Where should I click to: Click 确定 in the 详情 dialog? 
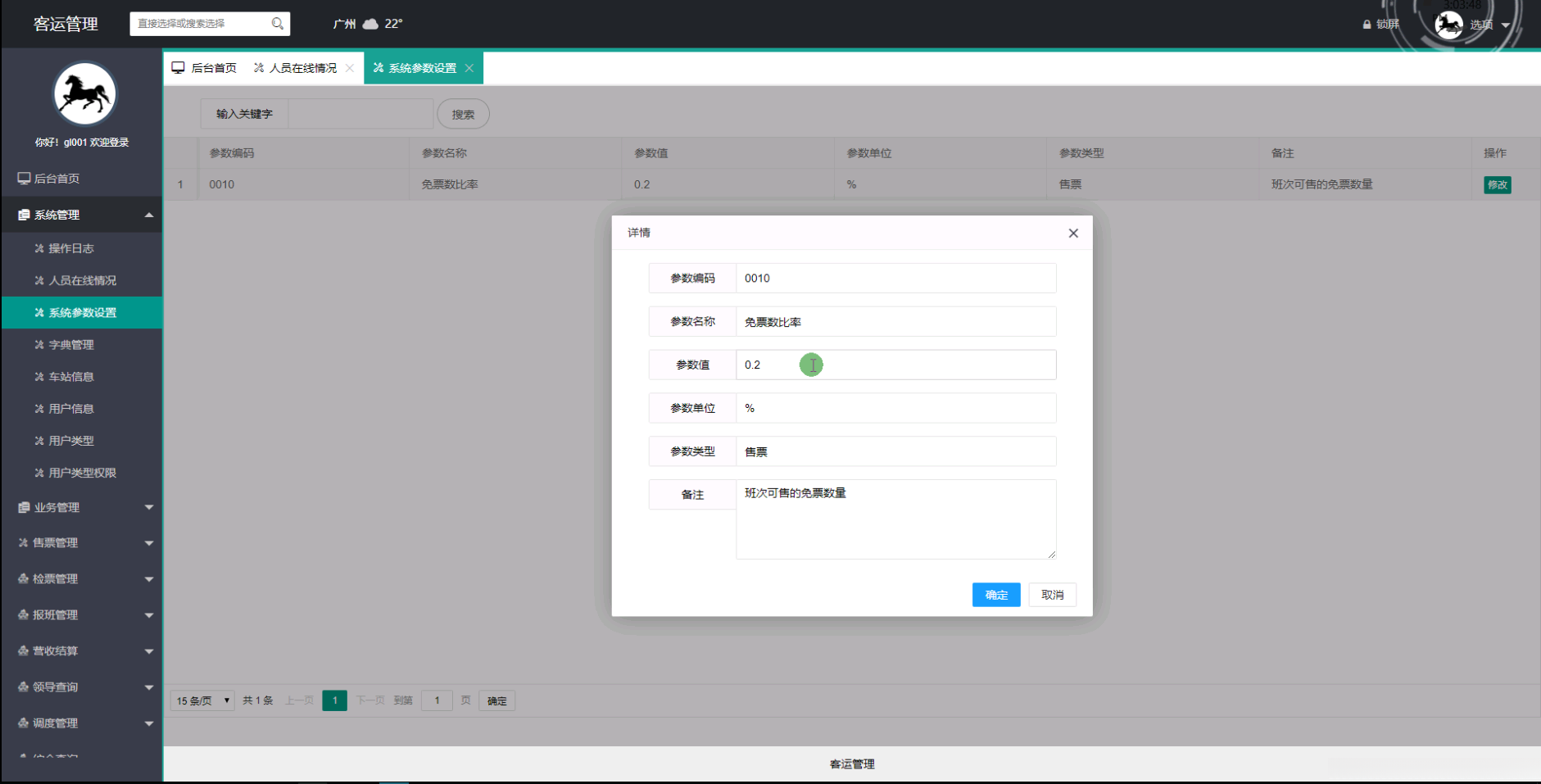pyautogui.click(x=996, y=595)
